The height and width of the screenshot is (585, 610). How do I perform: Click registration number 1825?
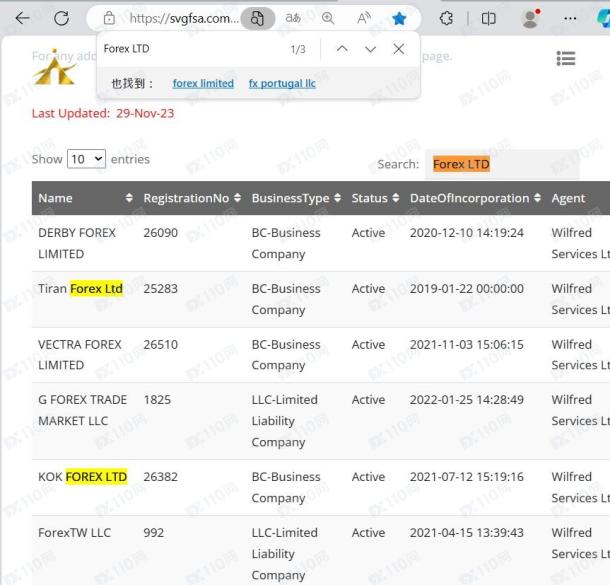coord(157,399)
